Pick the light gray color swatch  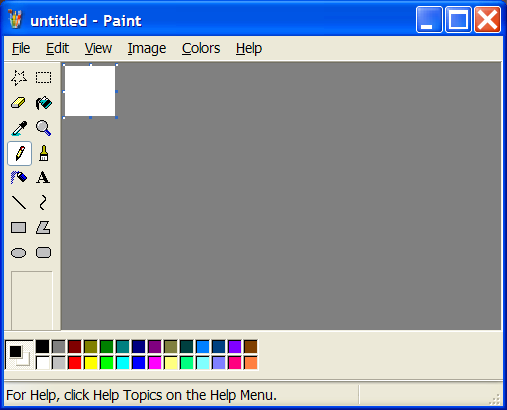pos(59,363)
